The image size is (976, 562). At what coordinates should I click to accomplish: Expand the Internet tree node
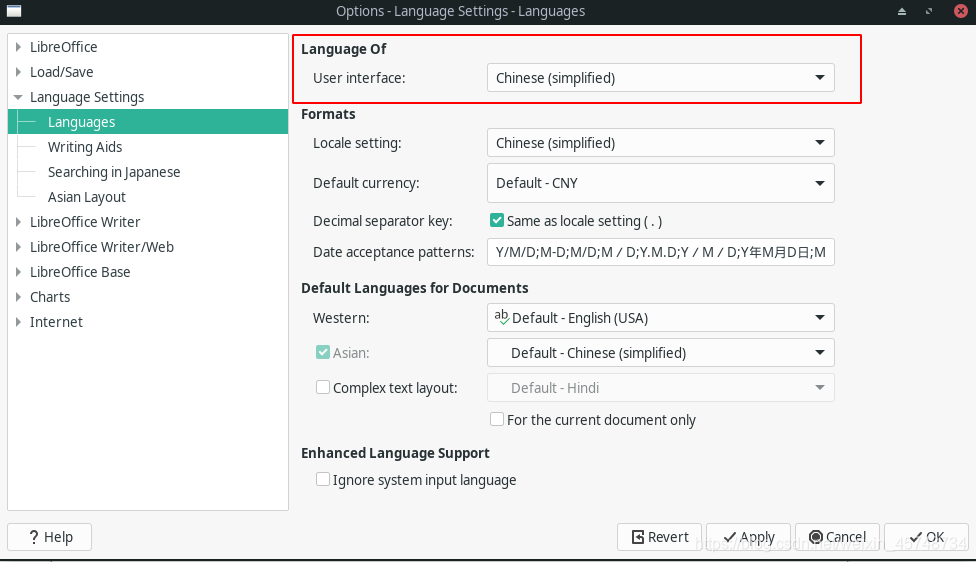tap(18, 322)
